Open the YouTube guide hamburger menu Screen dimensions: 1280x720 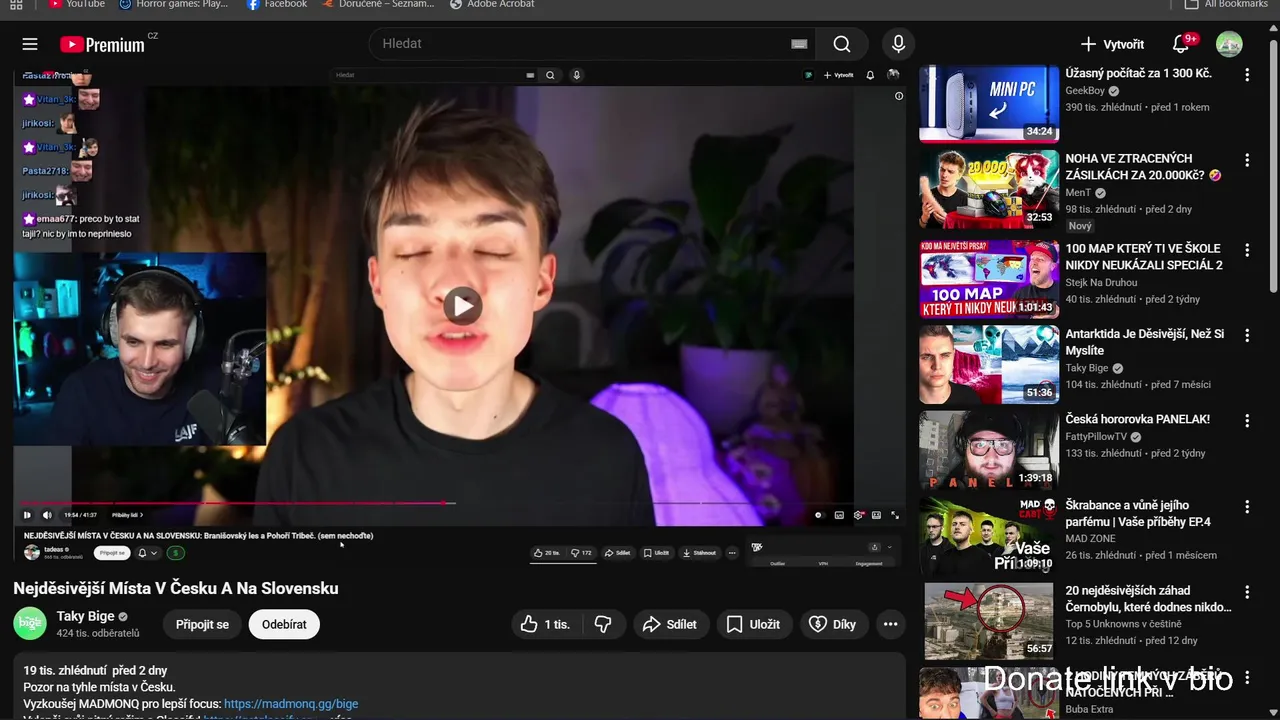(30, 44)
